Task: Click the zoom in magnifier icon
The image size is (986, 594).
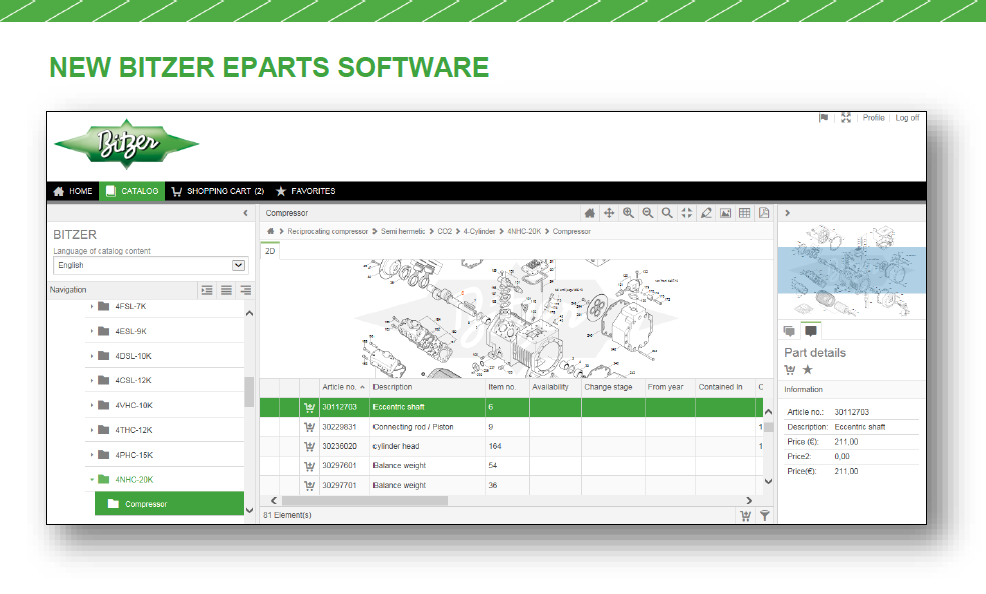Action: tap(628, 213)
